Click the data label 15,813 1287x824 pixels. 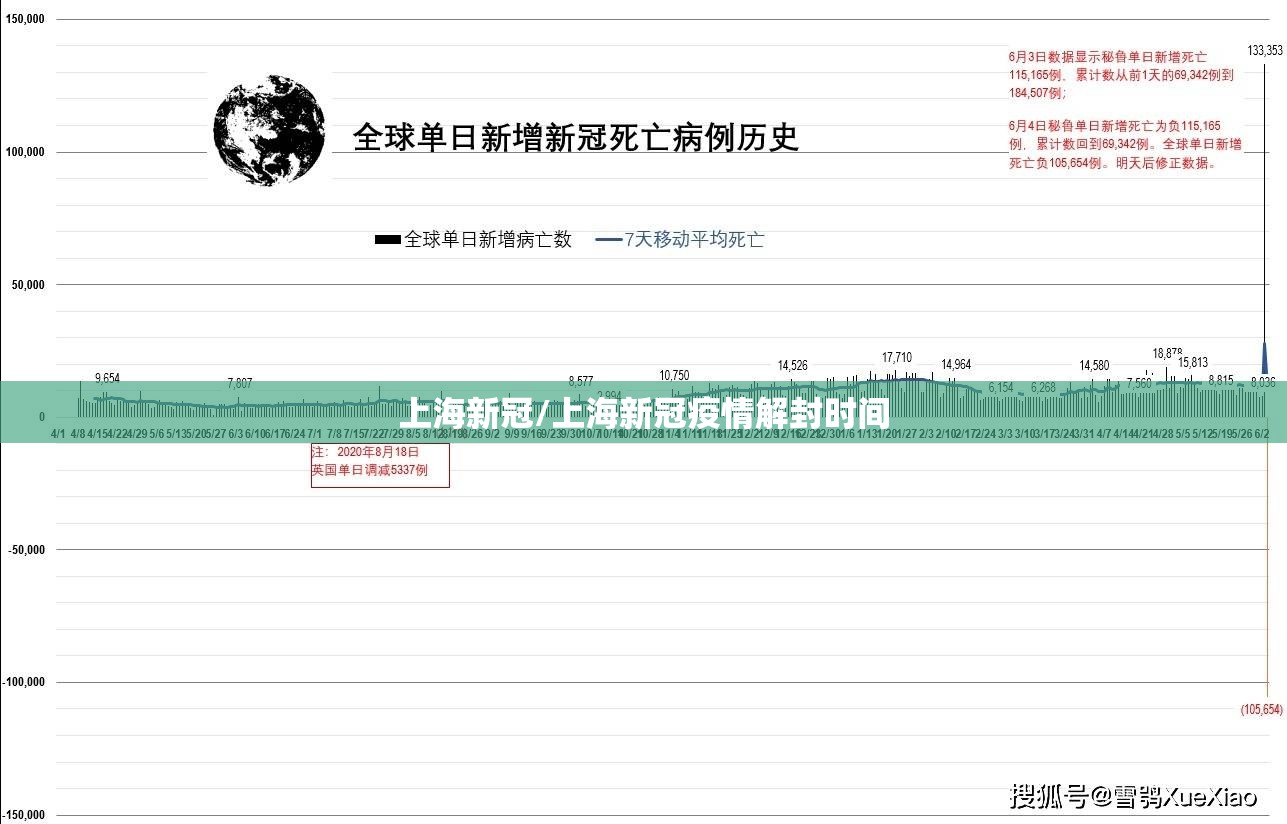1193,363
